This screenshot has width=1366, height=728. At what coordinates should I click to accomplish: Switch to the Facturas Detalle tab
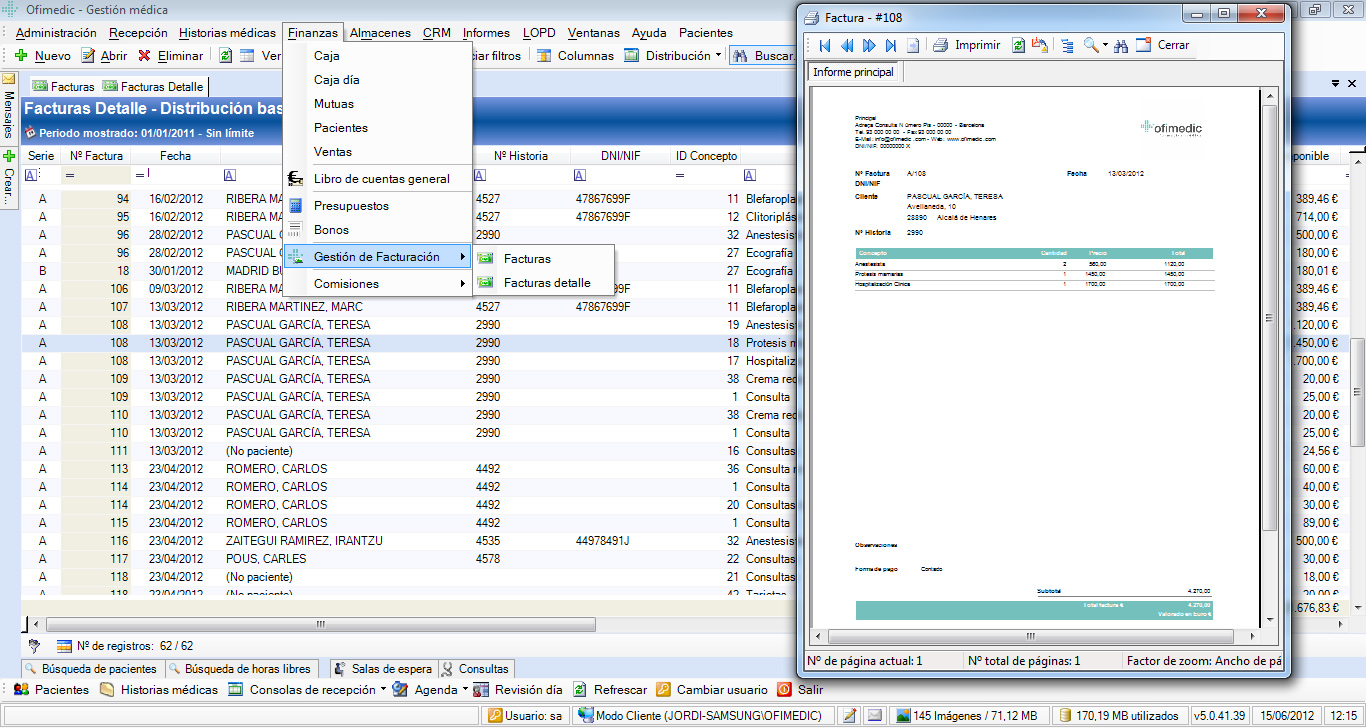pos(153,87)
